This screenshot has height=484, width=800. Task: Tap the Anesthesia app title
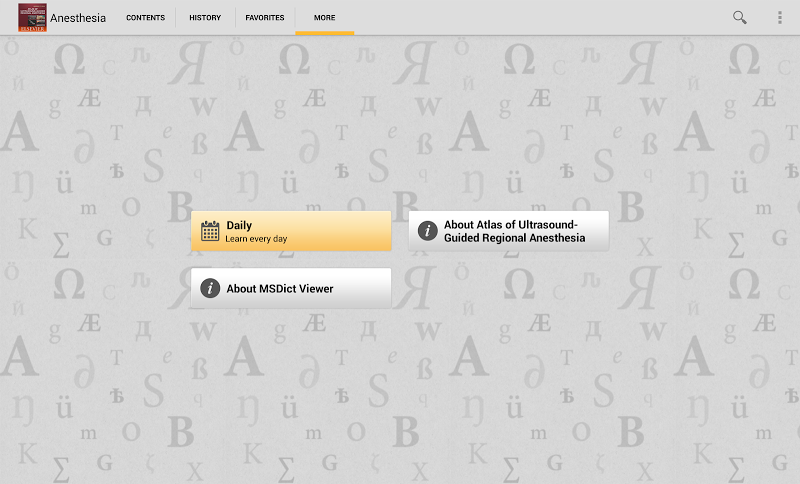point(78,18)
